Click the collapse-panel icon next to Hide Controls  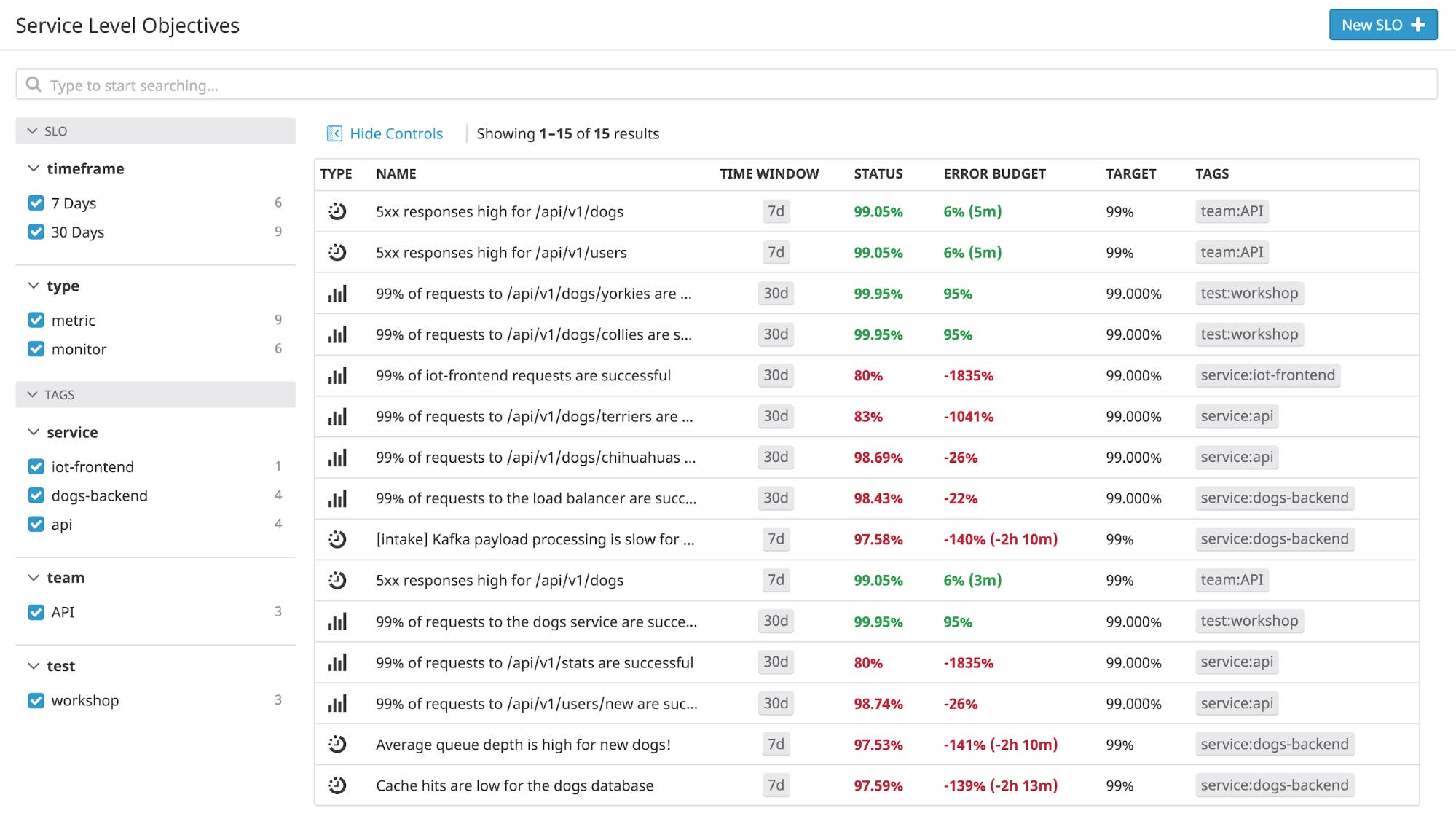coord(334,133)
